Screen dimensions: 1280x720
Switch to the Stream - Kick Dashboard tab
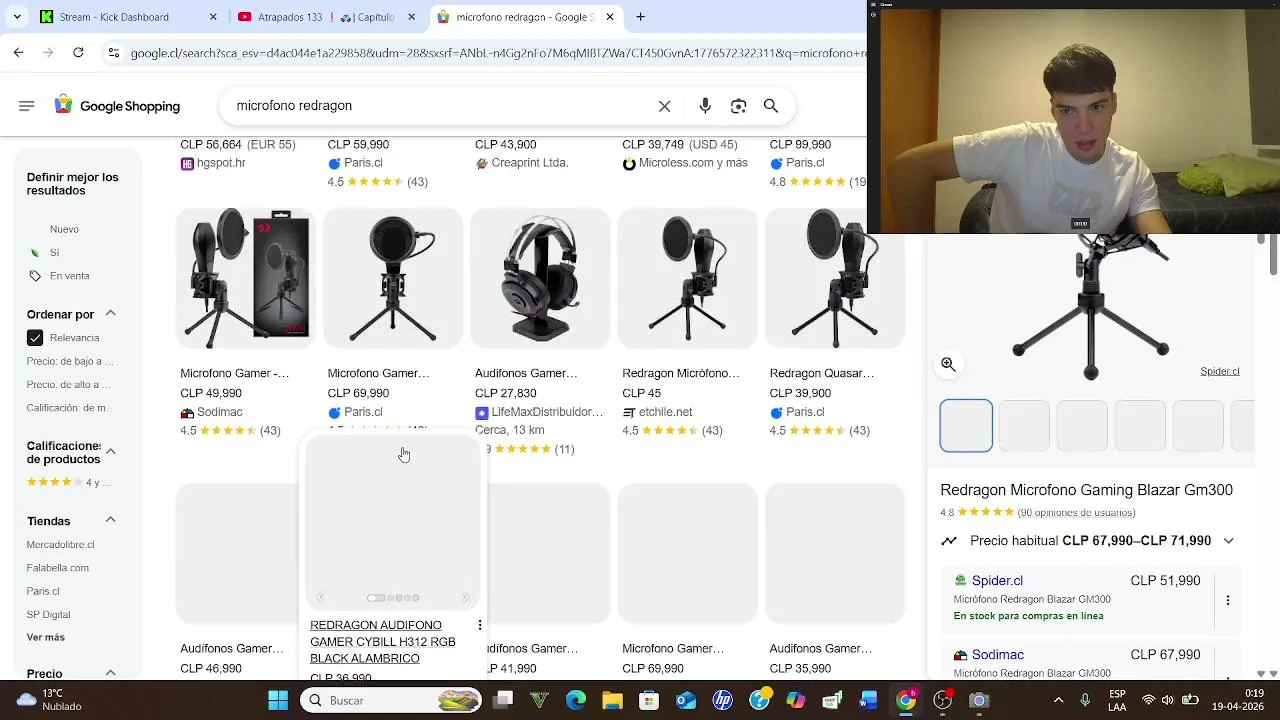(128, 17)
